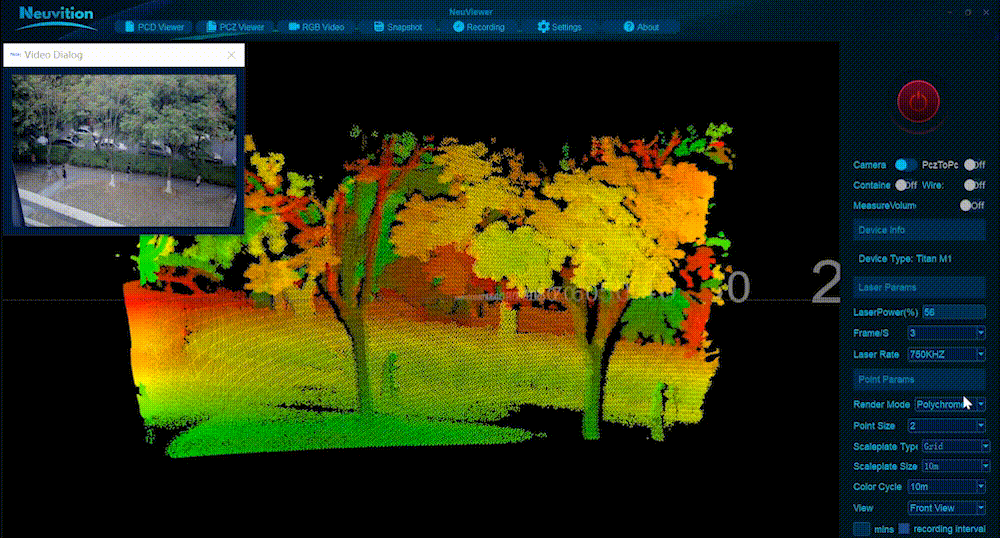Open the Settings gear icon
The height and width of the screenshot is (538, 1000).
[543, 27]
